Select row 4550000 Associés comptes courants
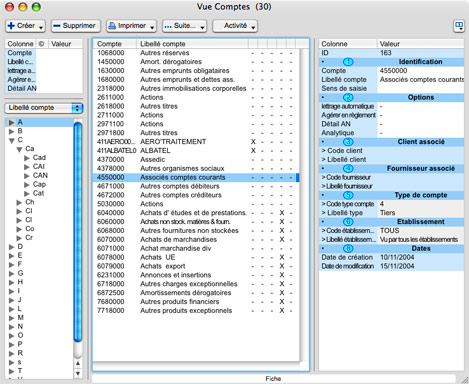This screenshot has height=384, width=469. point(196,177)
